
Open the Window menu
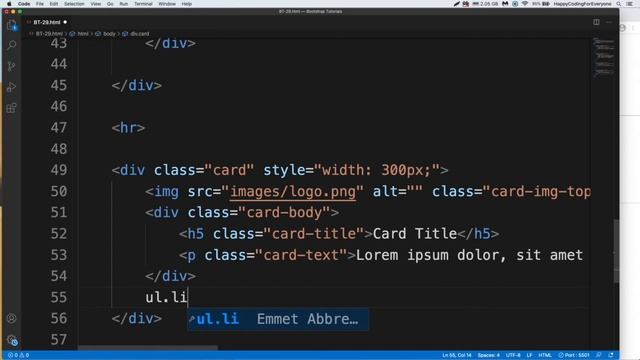[167, 4]
